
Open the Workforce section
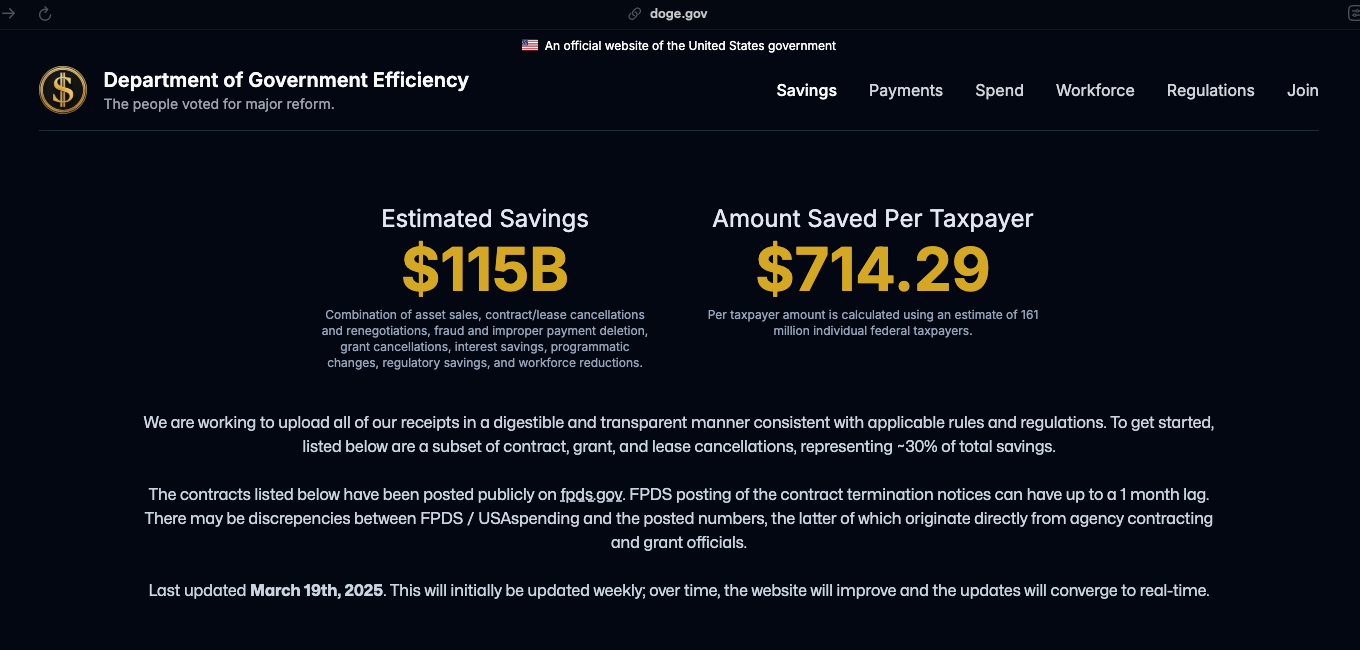(1094, 90)
